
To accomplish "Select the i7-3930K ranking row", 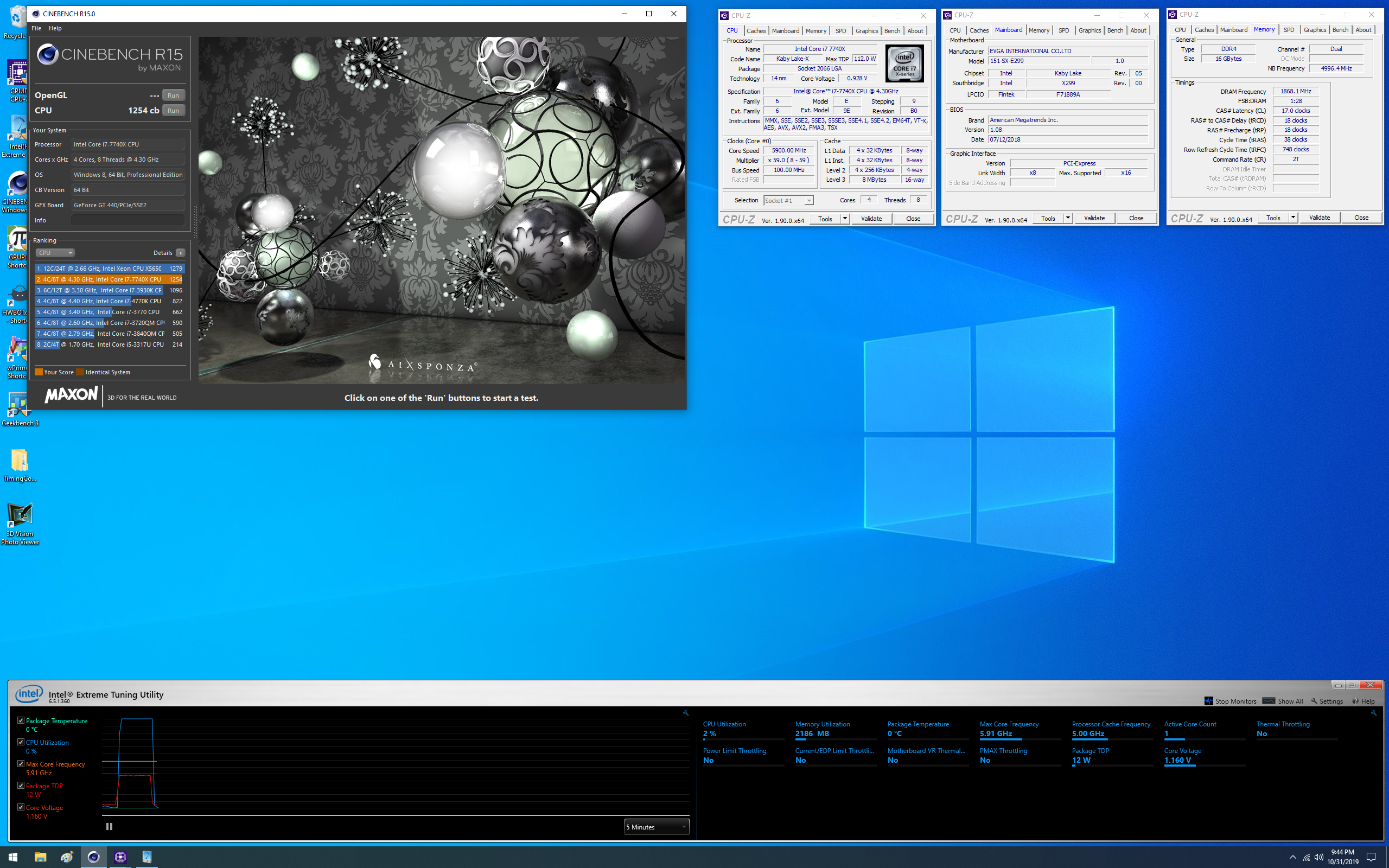I will (x=109, y=290).
